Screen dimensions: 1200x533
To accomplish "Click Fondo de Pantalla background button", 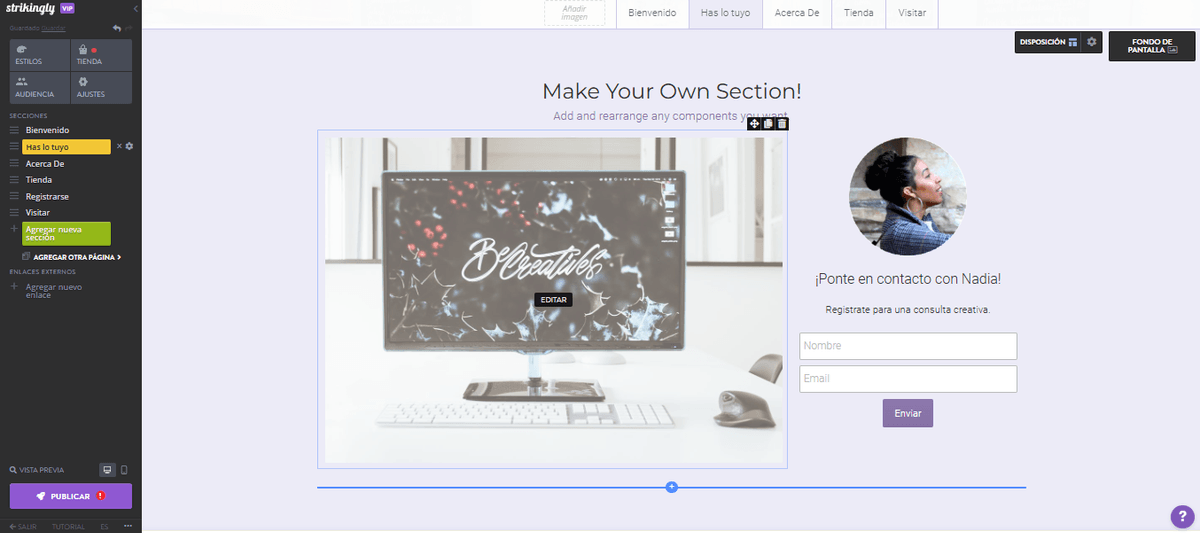I will [1152, 46].
